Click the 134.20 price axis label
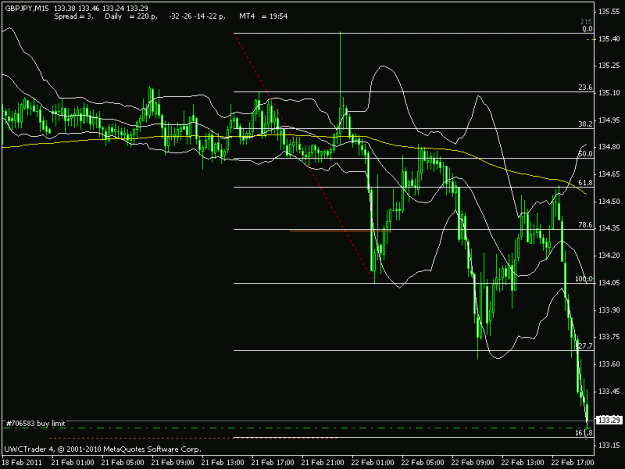The image size is (625, 469). tap(609, 255)
